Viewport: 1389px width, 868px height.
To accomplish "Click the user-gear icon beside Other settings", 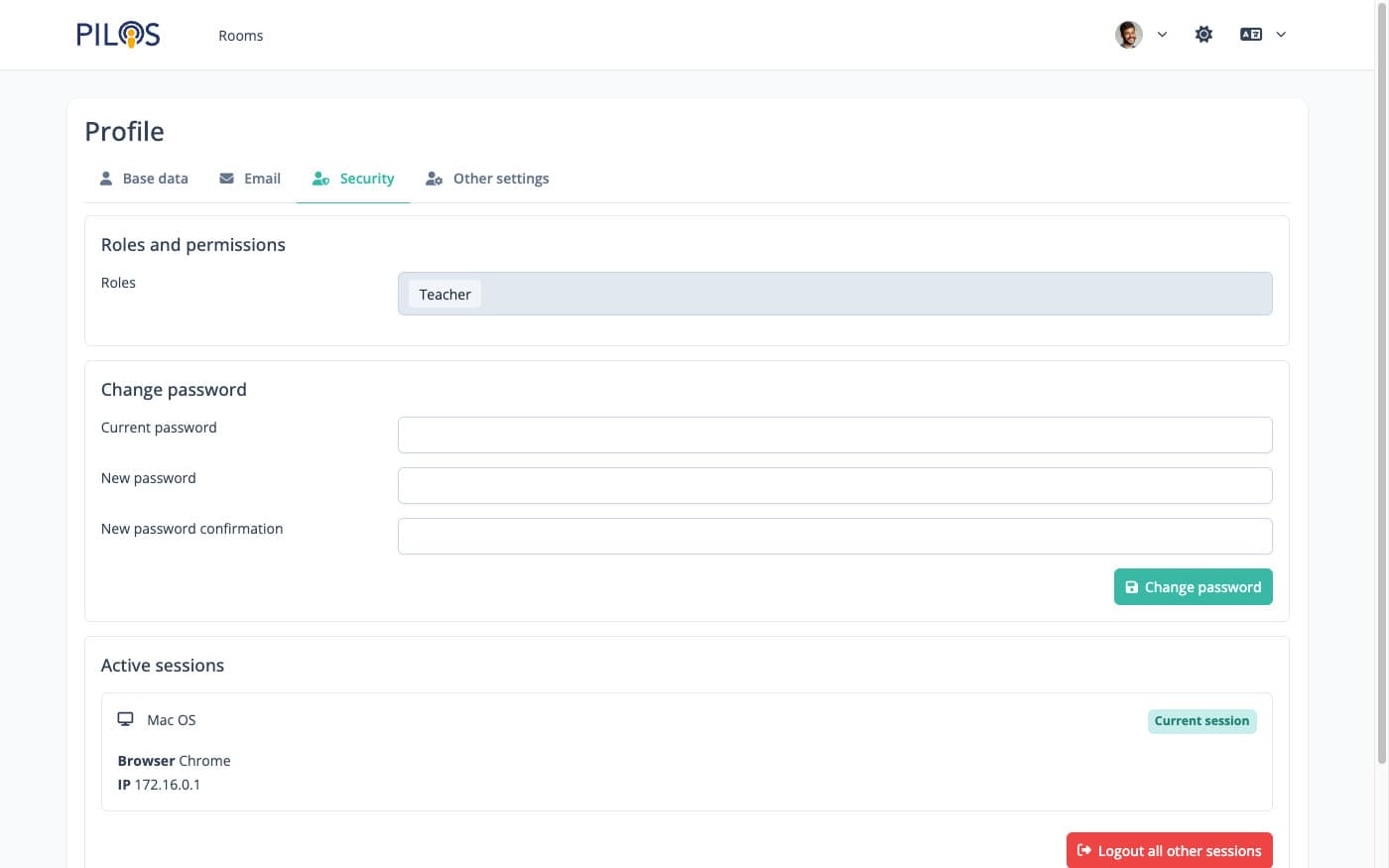I will (434, 179).
